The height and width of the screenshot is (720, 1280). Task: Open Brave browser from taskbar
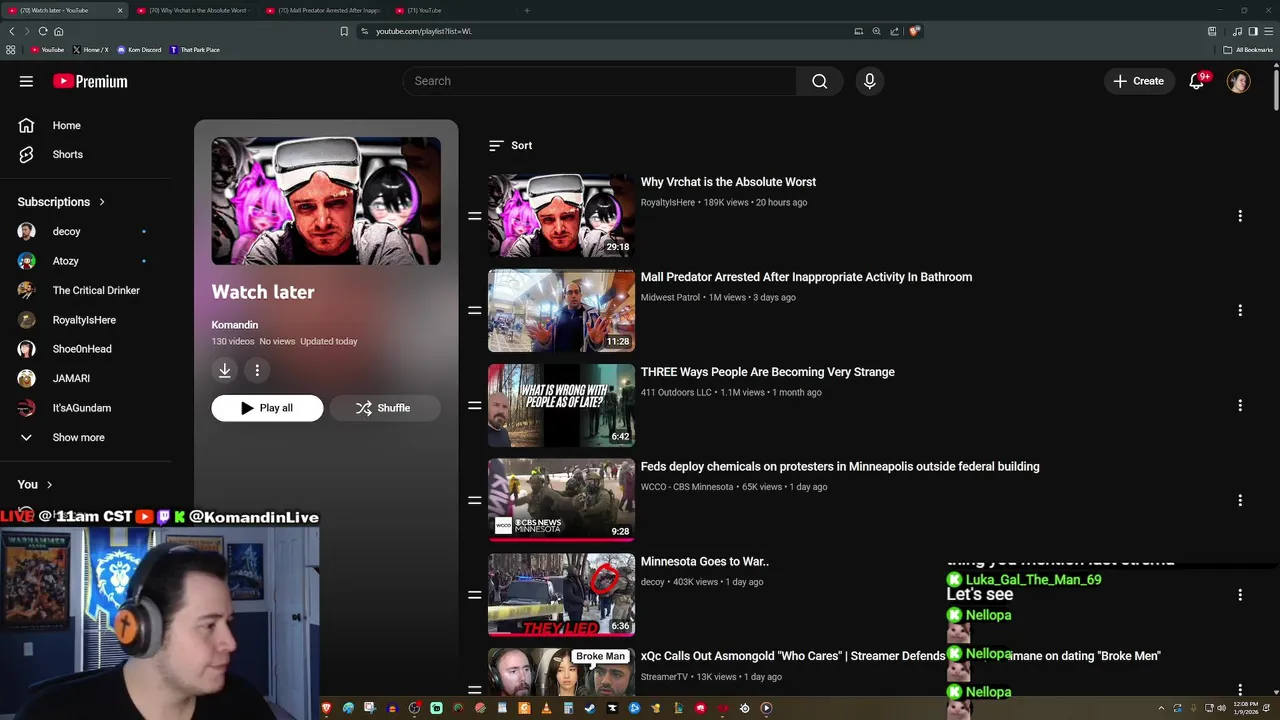coord(326,708)
